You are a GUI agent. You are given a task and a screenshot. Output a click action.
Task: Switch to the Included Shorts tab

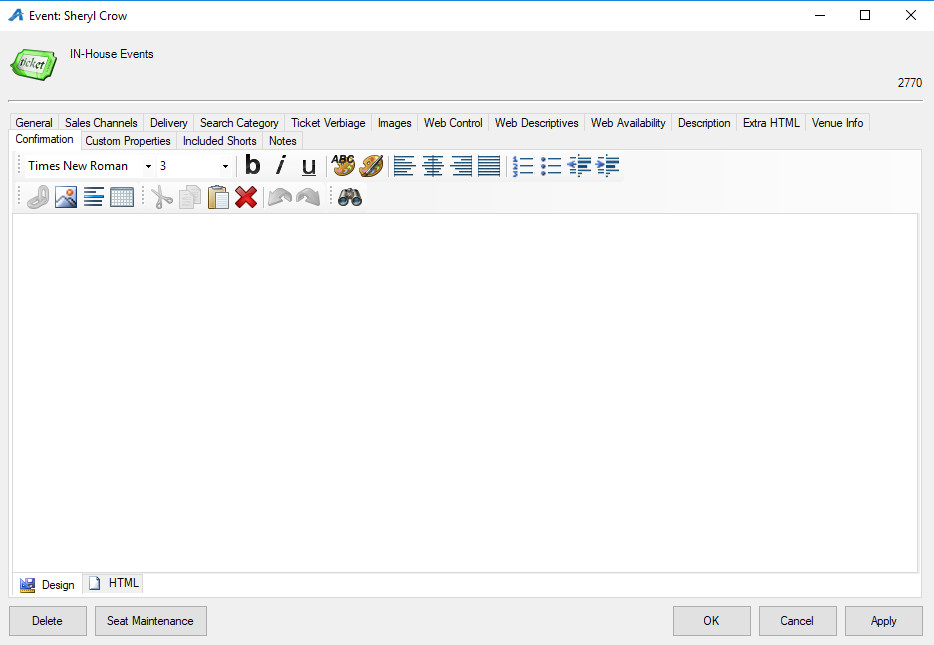(x=220, y=141)
